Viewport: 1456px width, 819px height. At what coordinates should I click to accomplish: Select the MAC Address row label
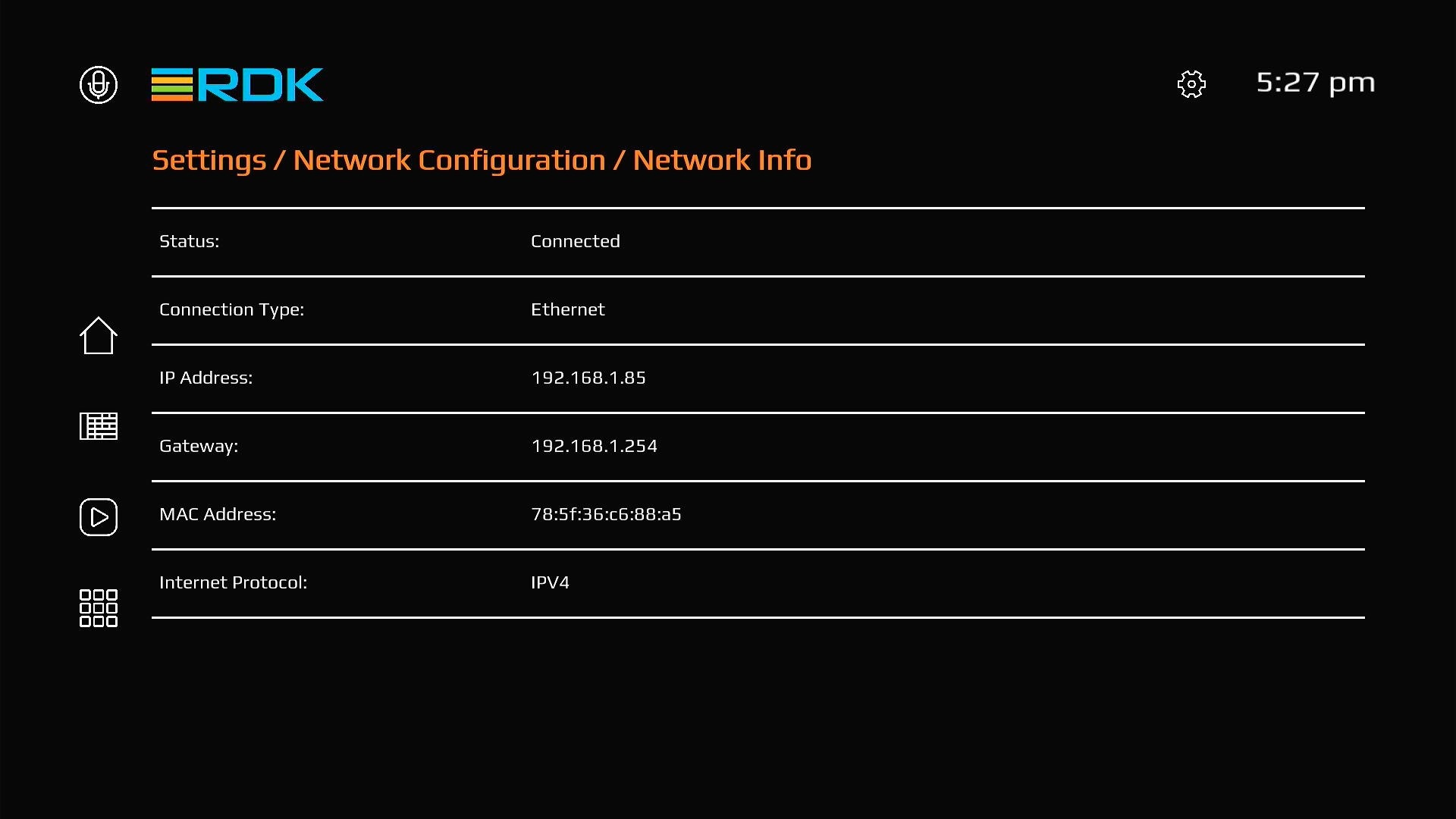[x=218, y=514]
